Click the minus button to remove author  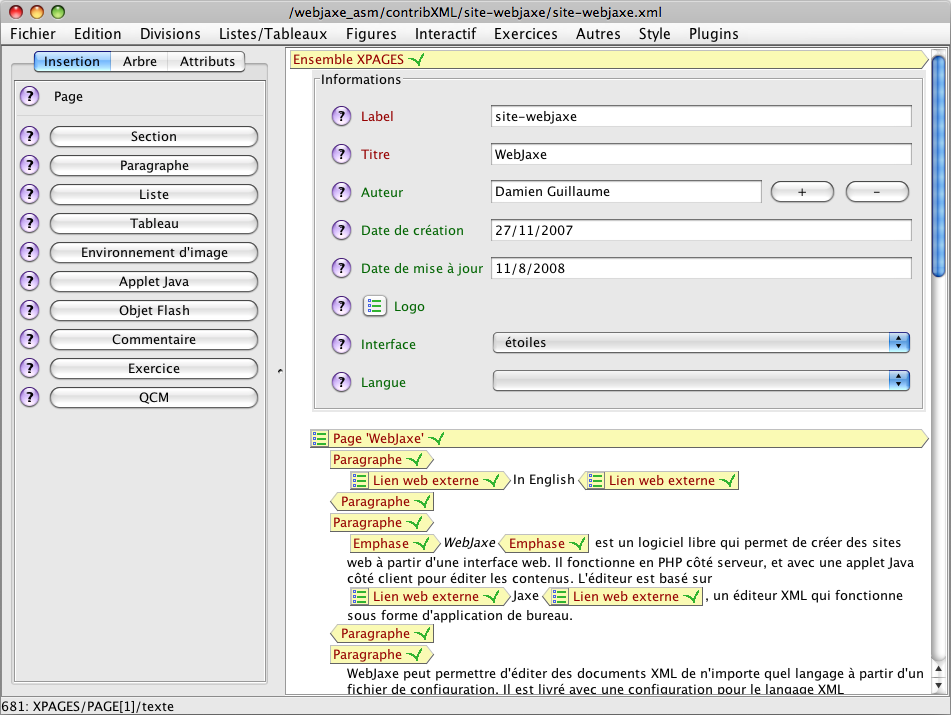[x=877, y=192]
